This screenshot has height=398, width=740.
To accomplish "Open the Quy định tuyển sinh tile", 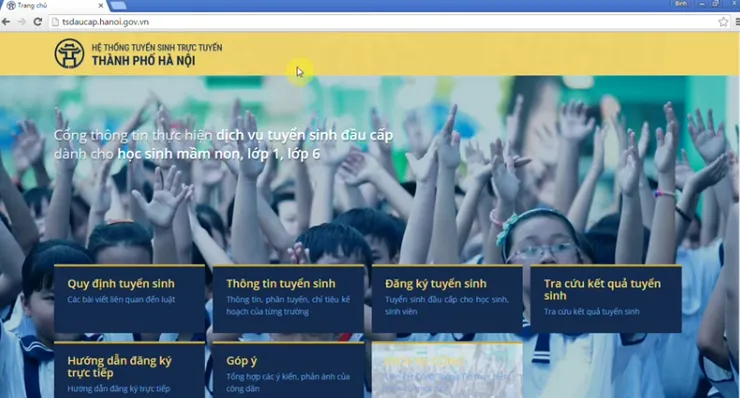I will coord(129,299).
